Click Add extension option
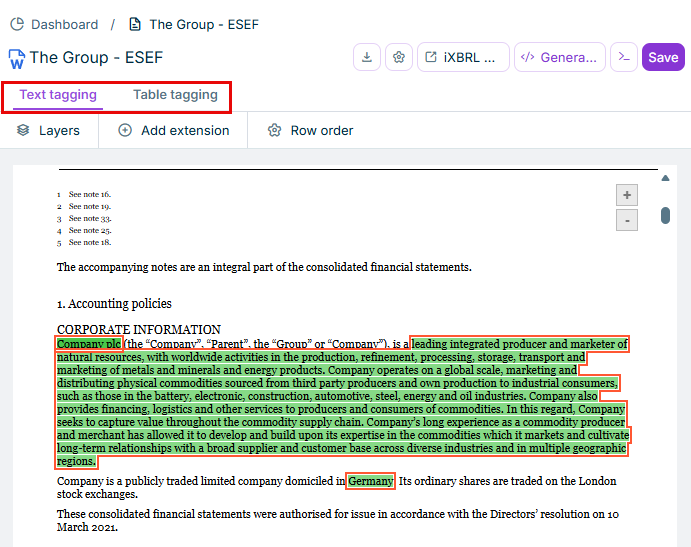 (174, 130)
